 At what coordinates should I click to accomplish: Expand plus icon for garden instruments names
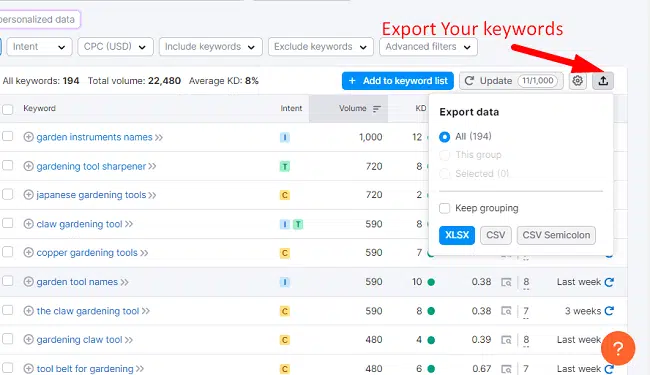click(28, 137)
